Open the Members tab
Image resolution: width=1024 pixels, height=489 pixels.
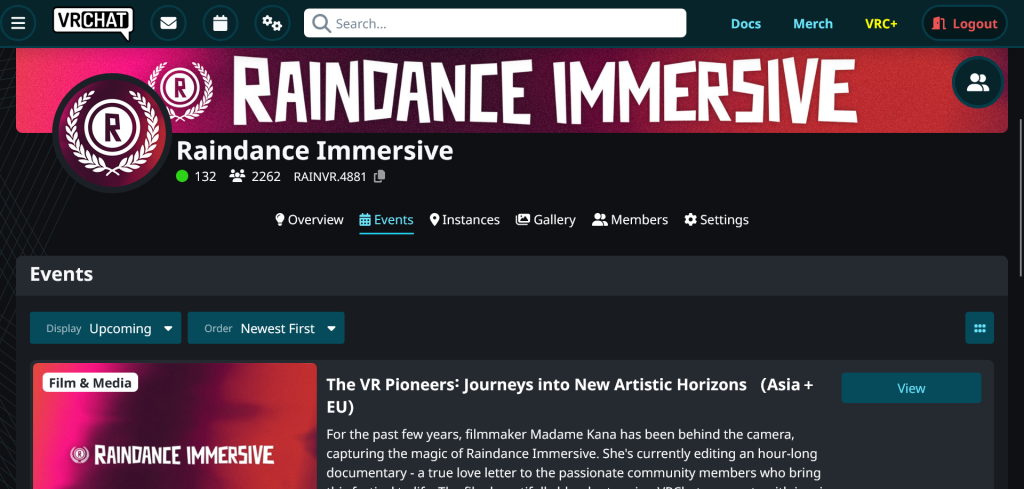(x=630, y=220)
